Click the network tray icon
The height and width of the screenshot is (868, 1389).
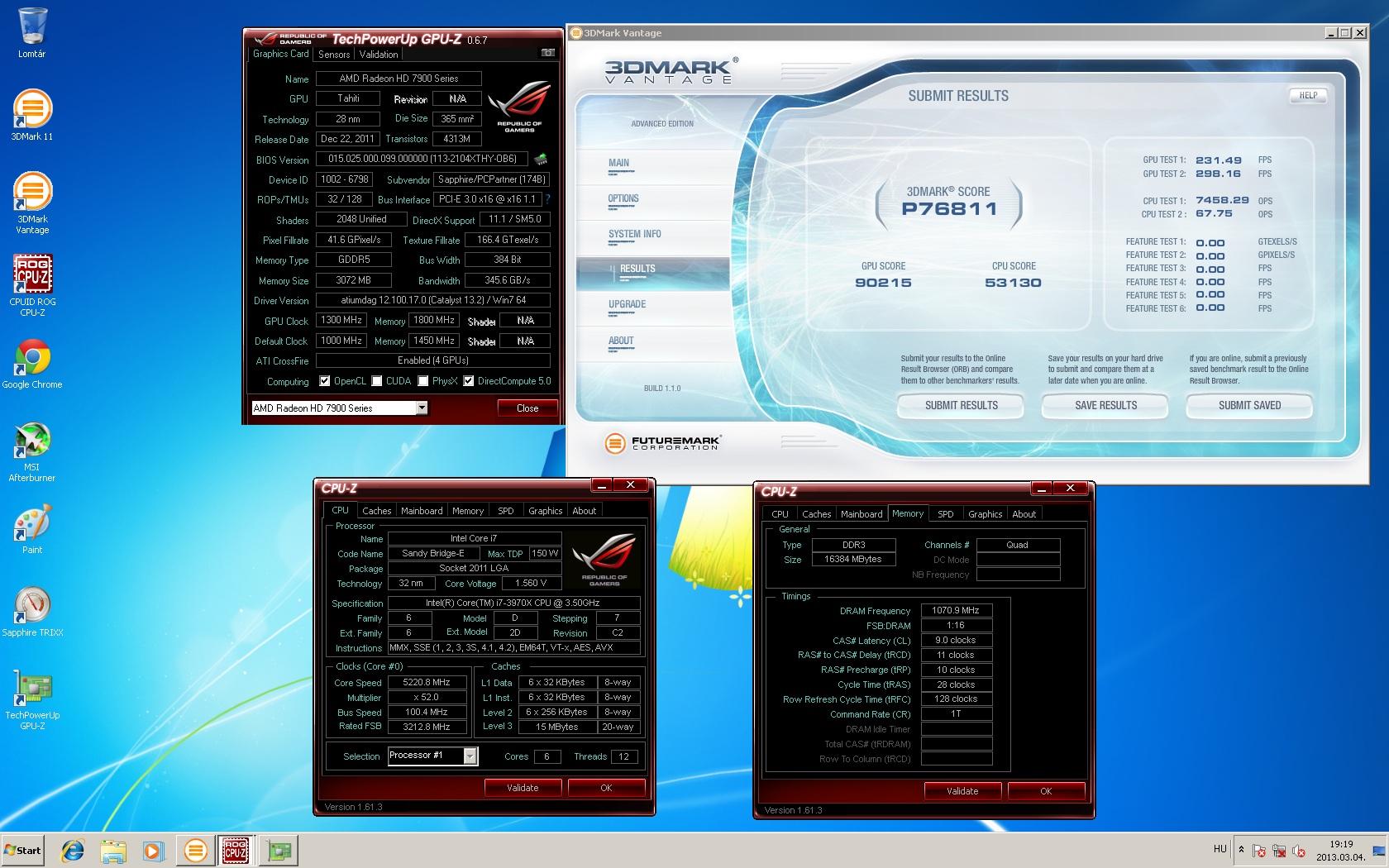1279,851
